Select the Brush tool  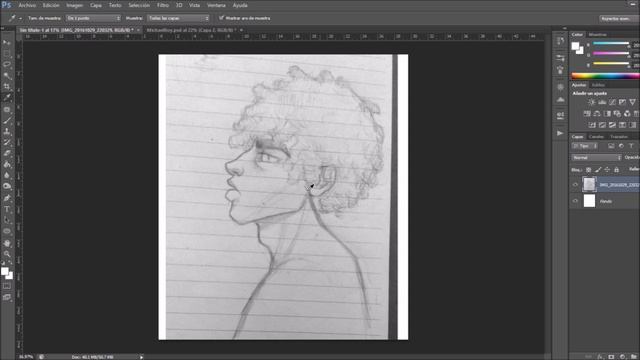coord(7,120)
